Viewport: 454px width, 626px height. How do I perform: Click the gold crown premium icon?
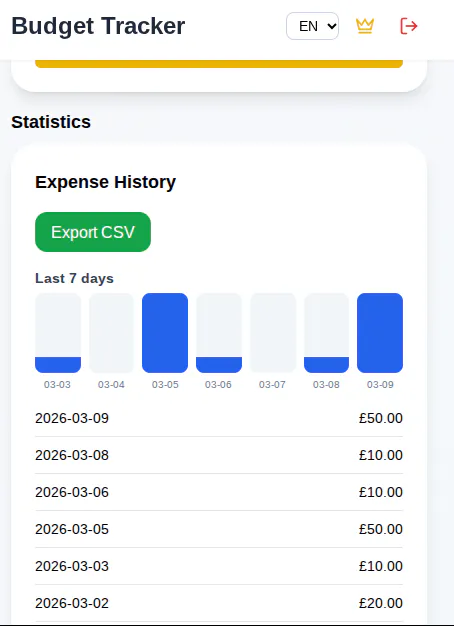point(365,26)
